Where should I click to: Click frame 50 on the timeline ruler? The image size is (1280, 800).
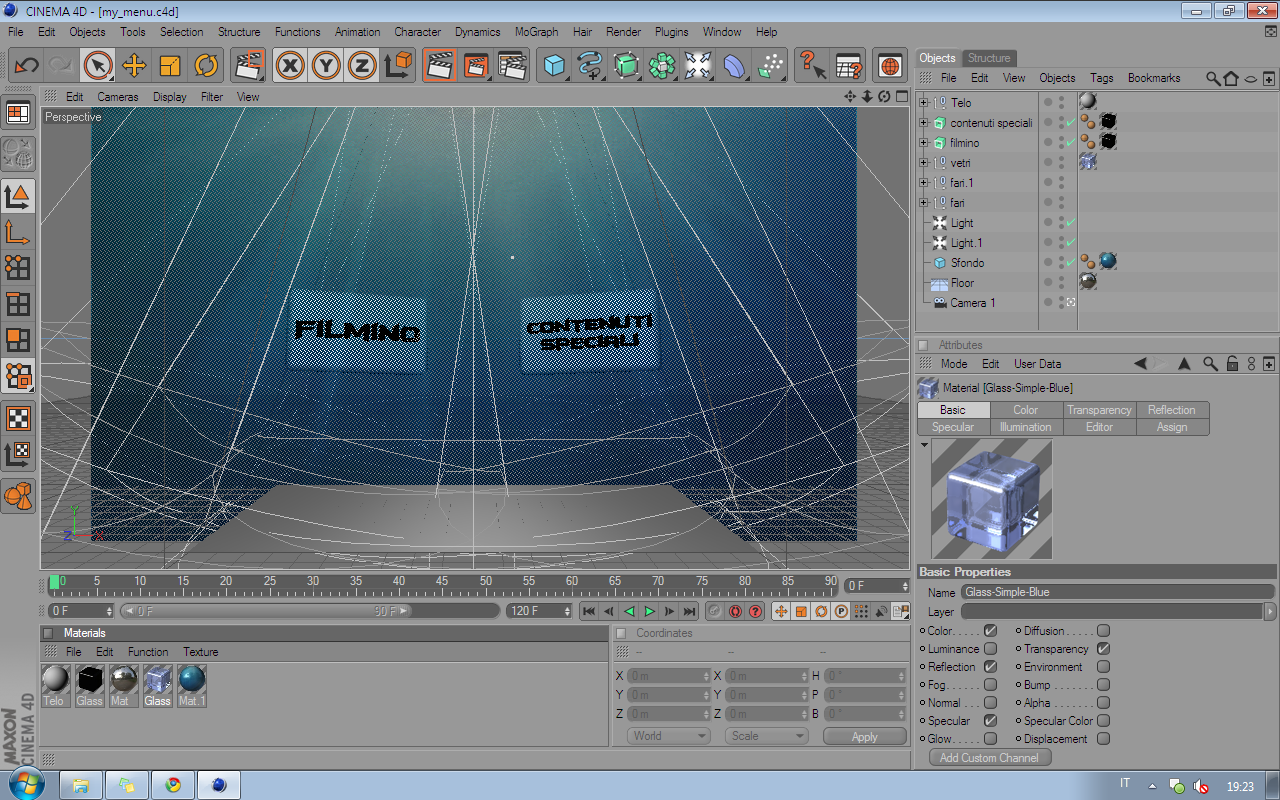point(485,582)
